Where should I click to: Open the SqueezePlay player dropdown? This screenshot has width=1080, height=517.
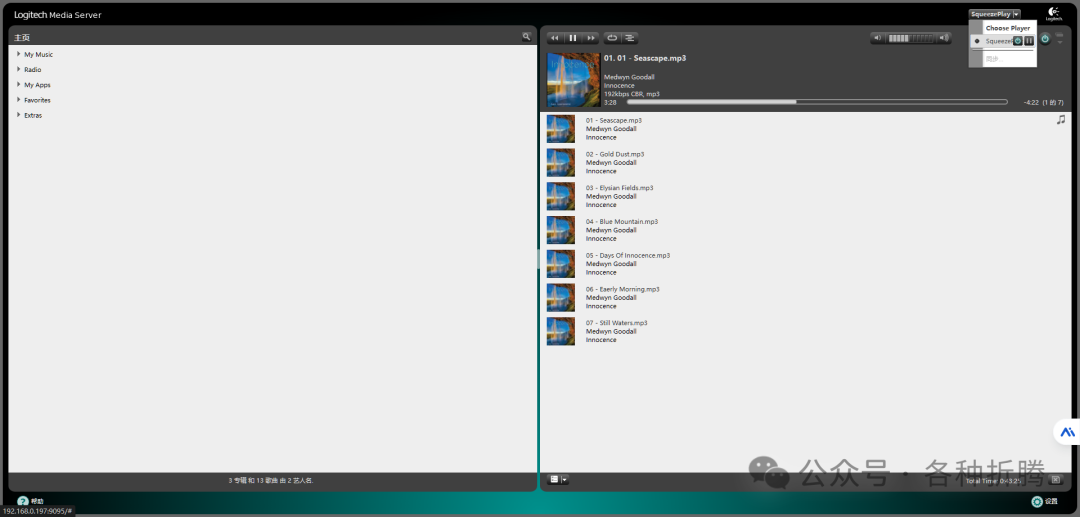(995, 14)
